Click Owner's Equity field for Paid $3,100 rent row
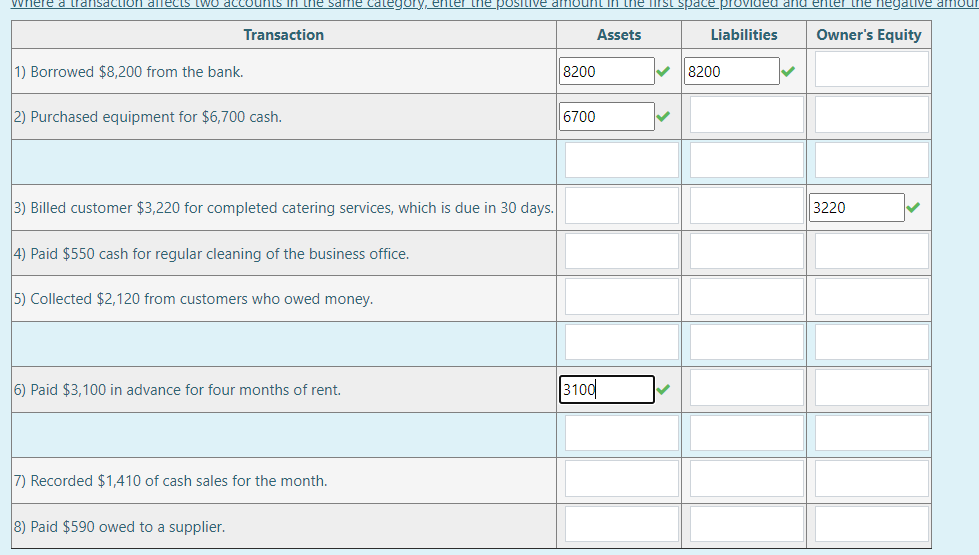Screen dimensions: 979x555 click(x=871, y=388)
